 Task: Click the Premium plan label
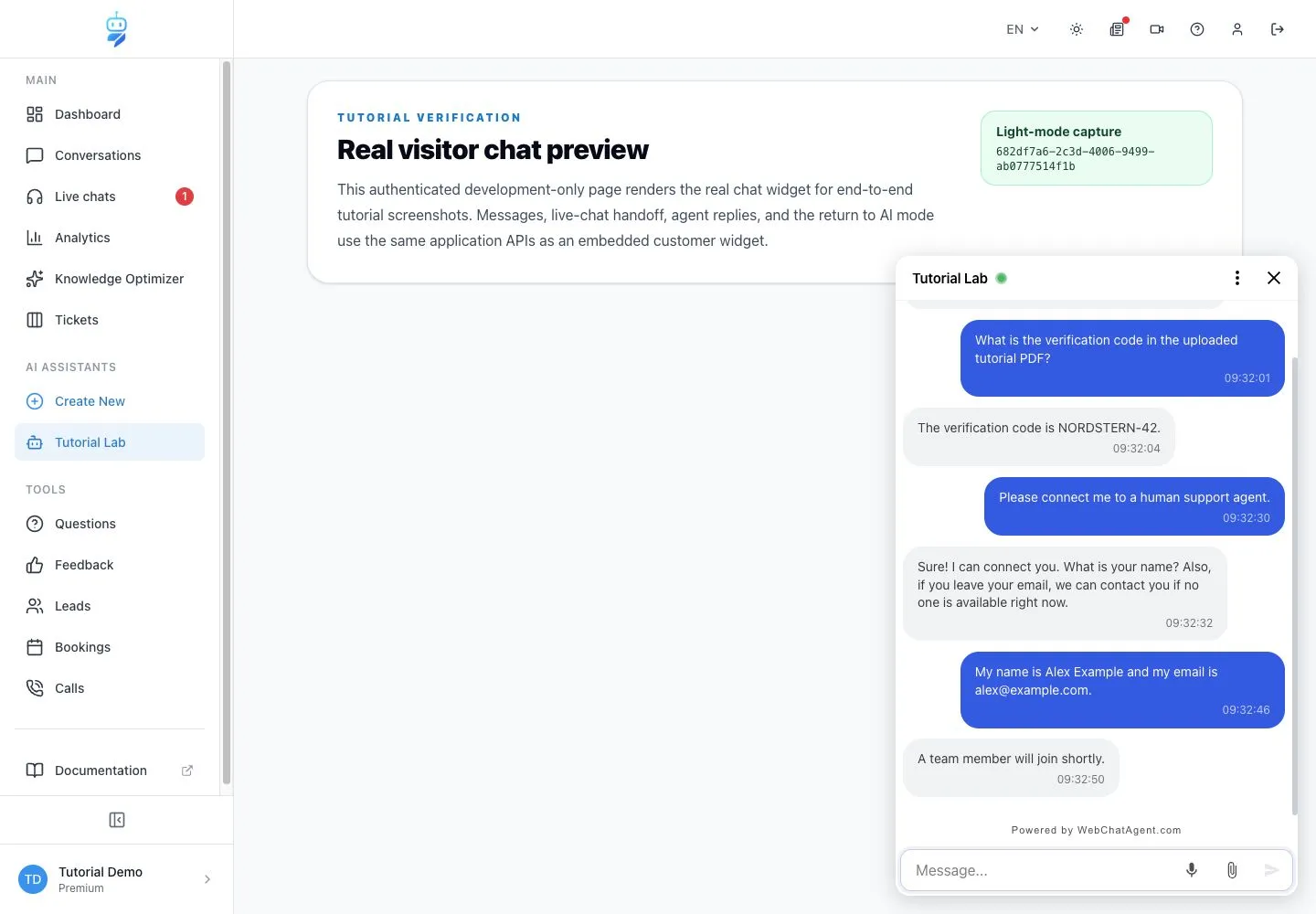click(81, 888)
